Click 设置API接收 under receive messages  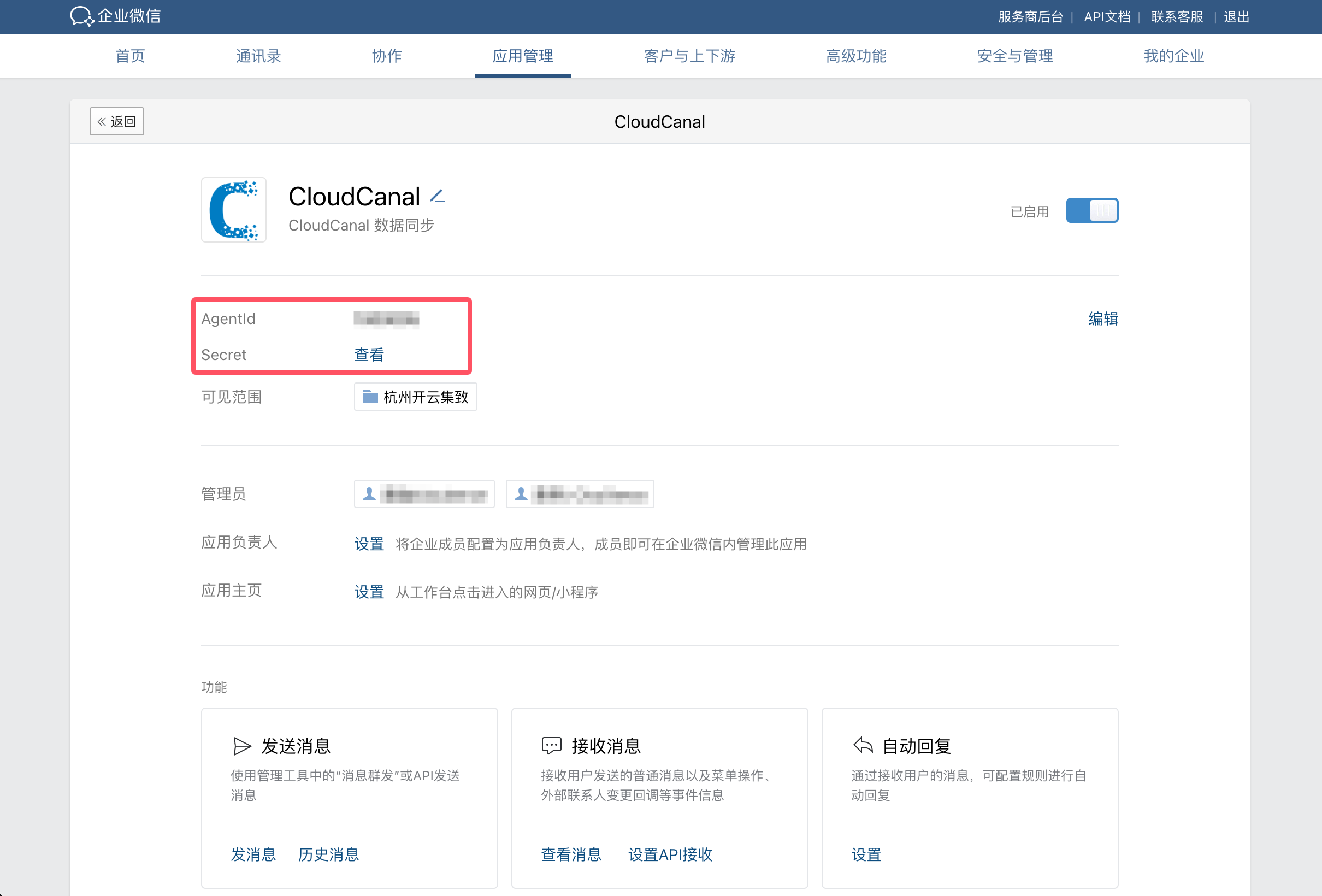click(670, 854)
